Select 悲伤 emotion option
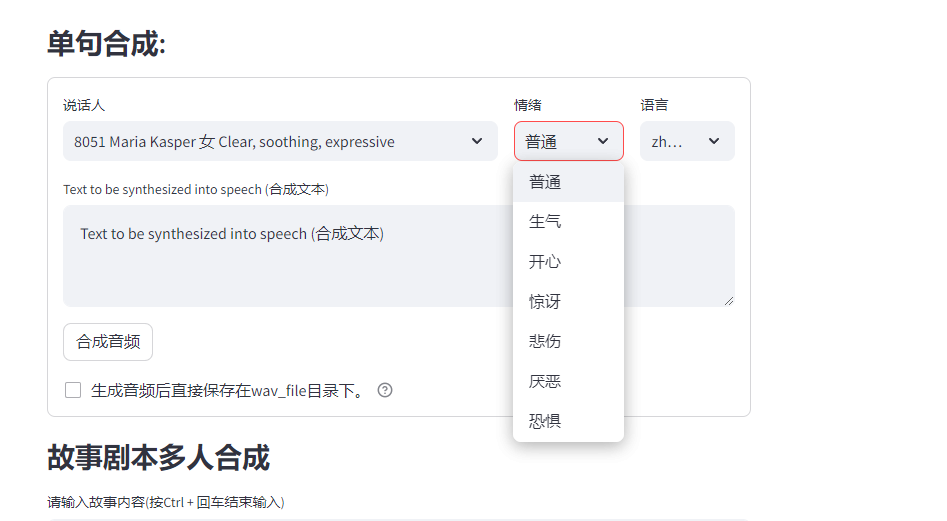947x521 pixels. 545,341
